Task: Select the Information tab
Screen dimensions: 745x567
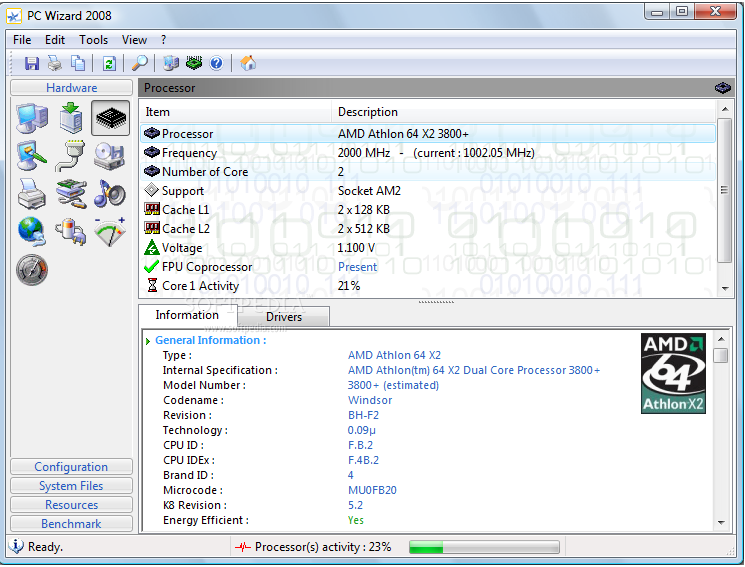Action: pyautogui.click(x=187, y=315)
